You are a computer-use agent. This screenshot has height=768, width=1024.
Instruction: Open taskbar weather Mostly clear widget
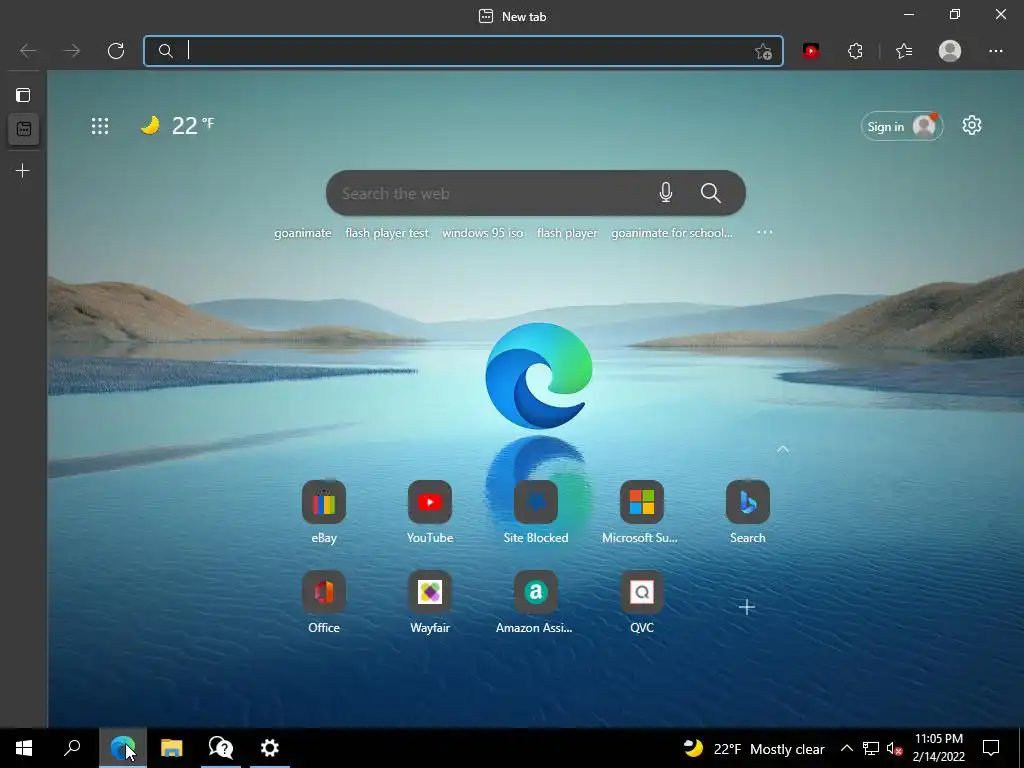tap(754, 748)
